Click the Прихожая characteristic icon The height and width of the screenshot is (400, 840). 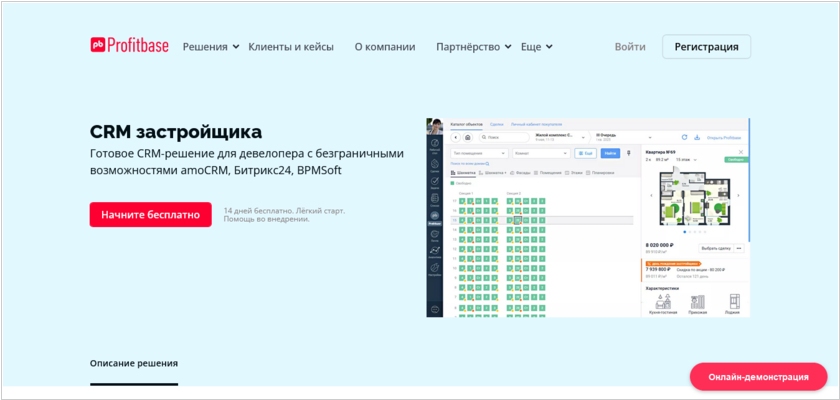click(698, 301)
